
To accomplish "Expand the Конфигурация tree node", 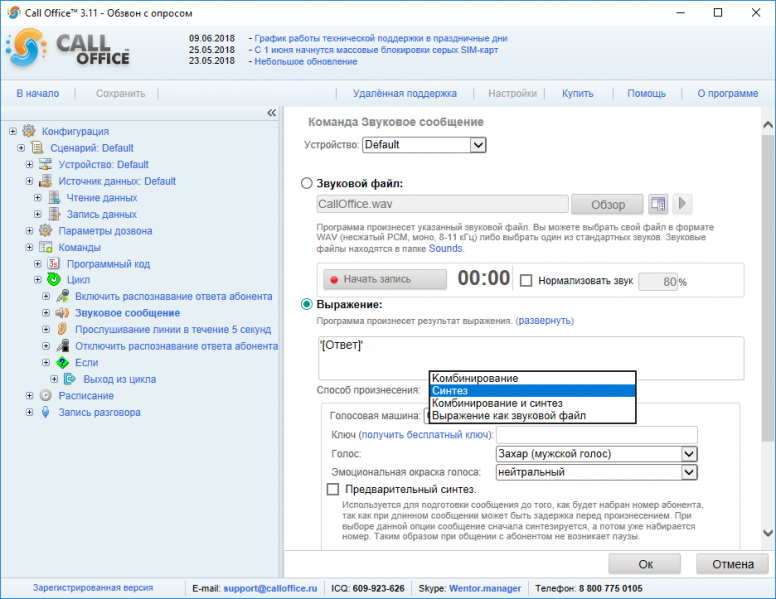I will click(x=13, y=131).
